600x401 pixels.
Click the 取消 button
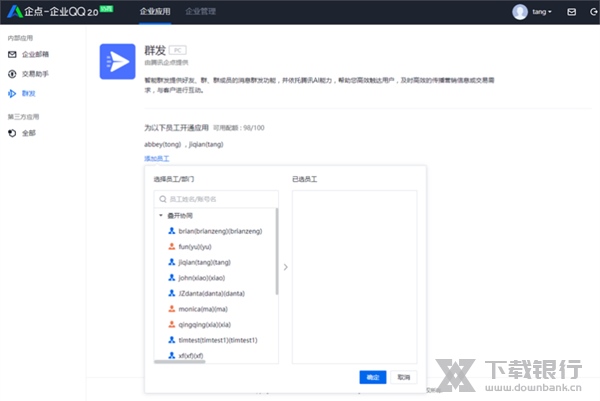tap(404, 377)
